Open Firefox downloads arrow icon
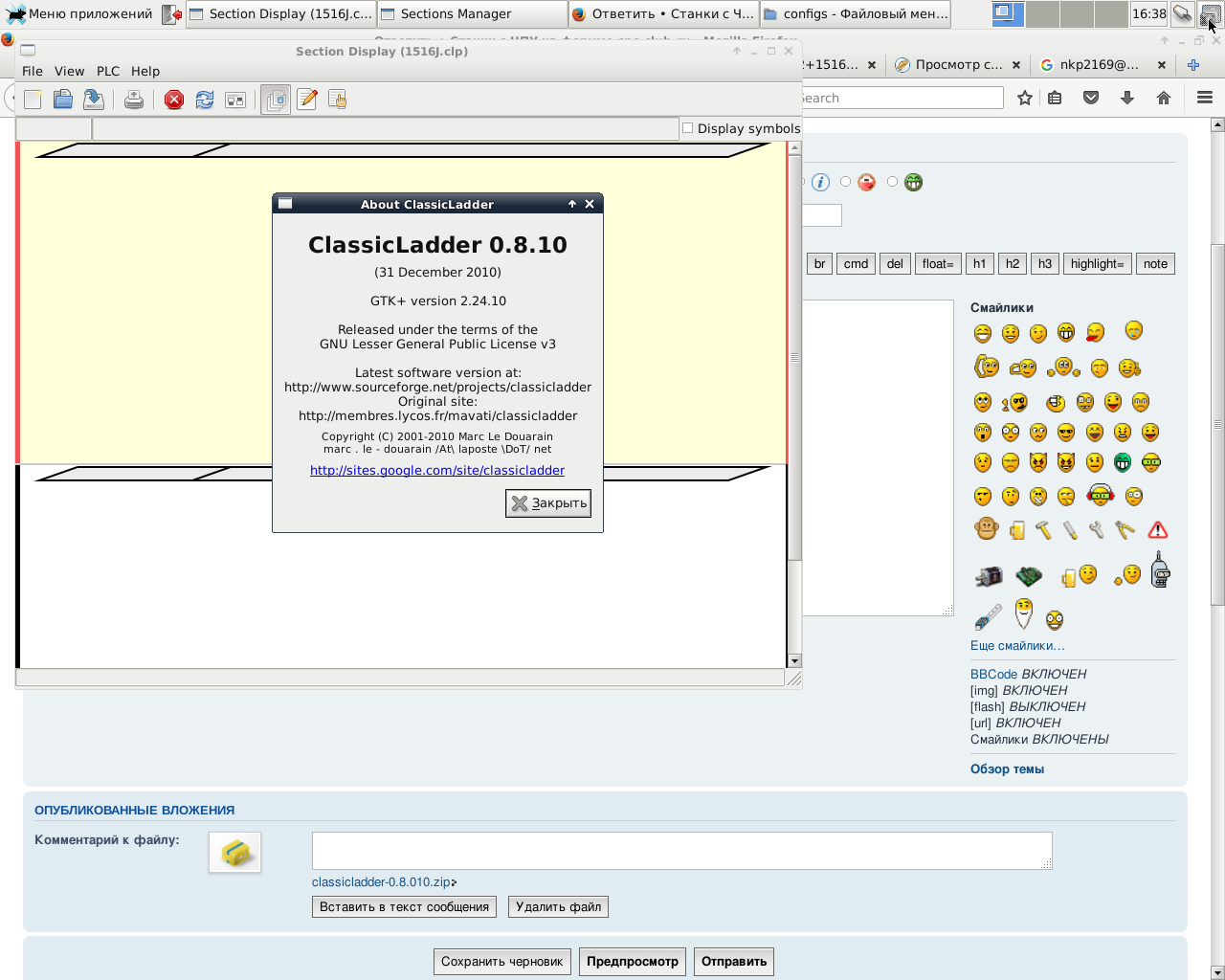 [1127, 98]
